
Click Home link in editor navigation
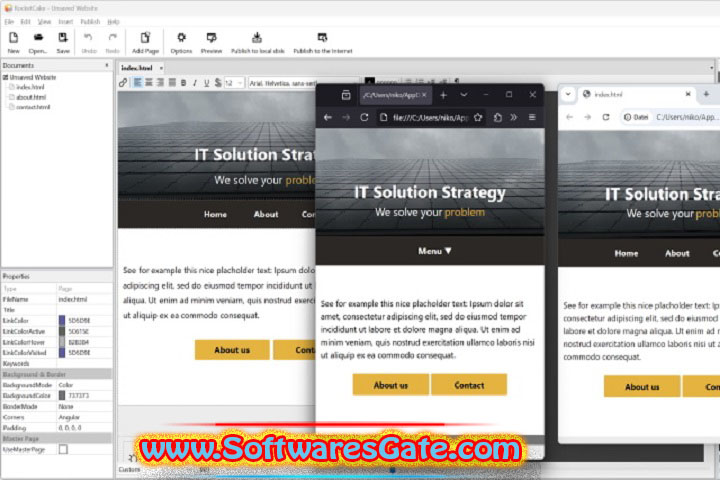pyautogui.click(x=215, y=215)
